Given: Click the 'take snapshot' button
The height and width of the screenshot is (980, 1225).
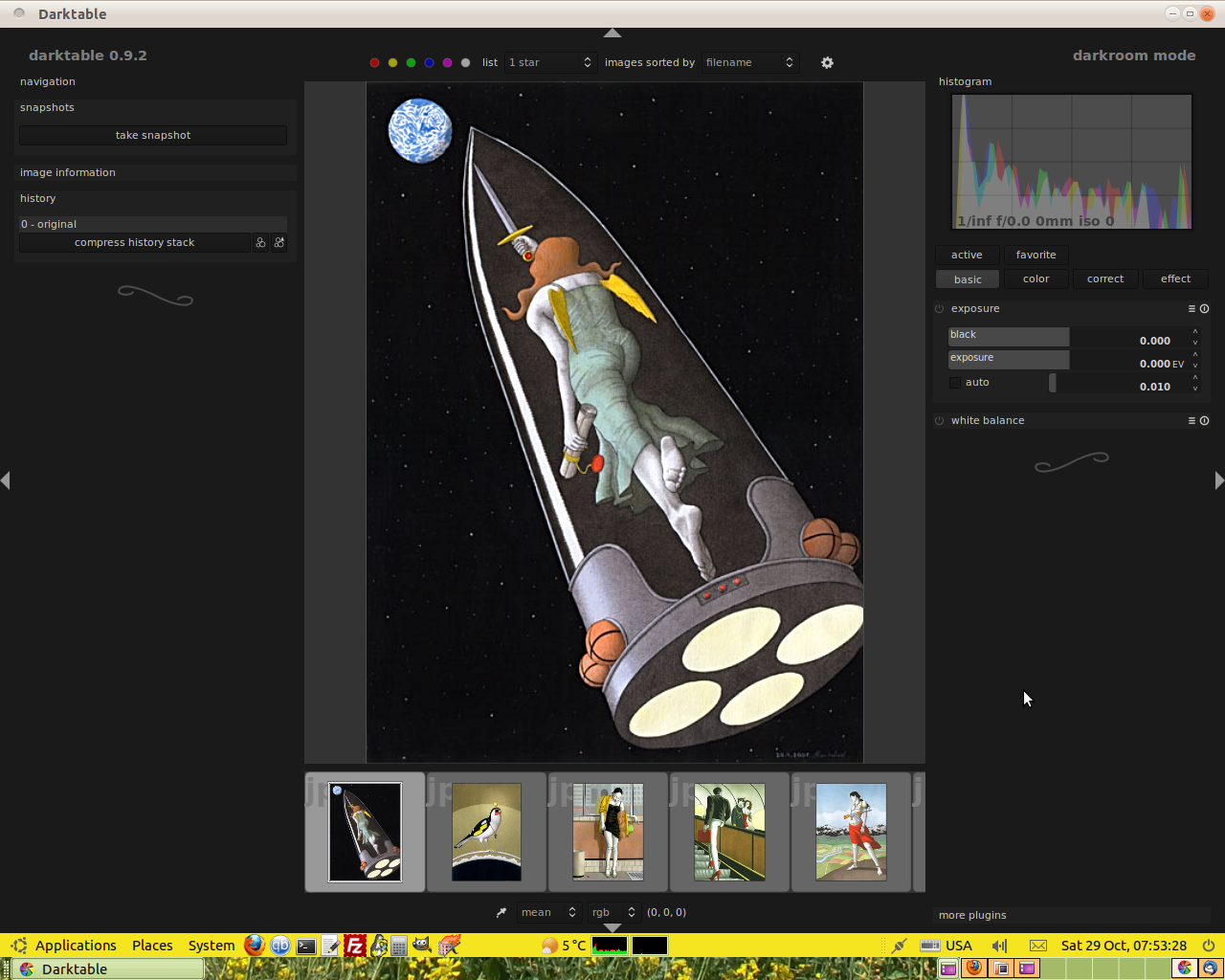Looking at the screenshot, I should (x=153, y=136).
